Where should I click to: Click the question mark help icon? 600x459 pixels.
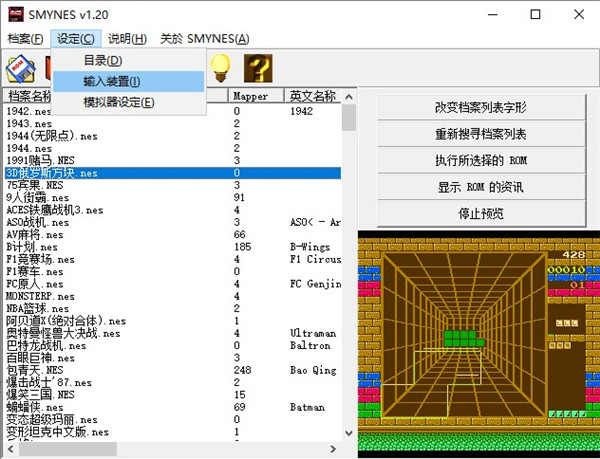click(x=258, y=68)
